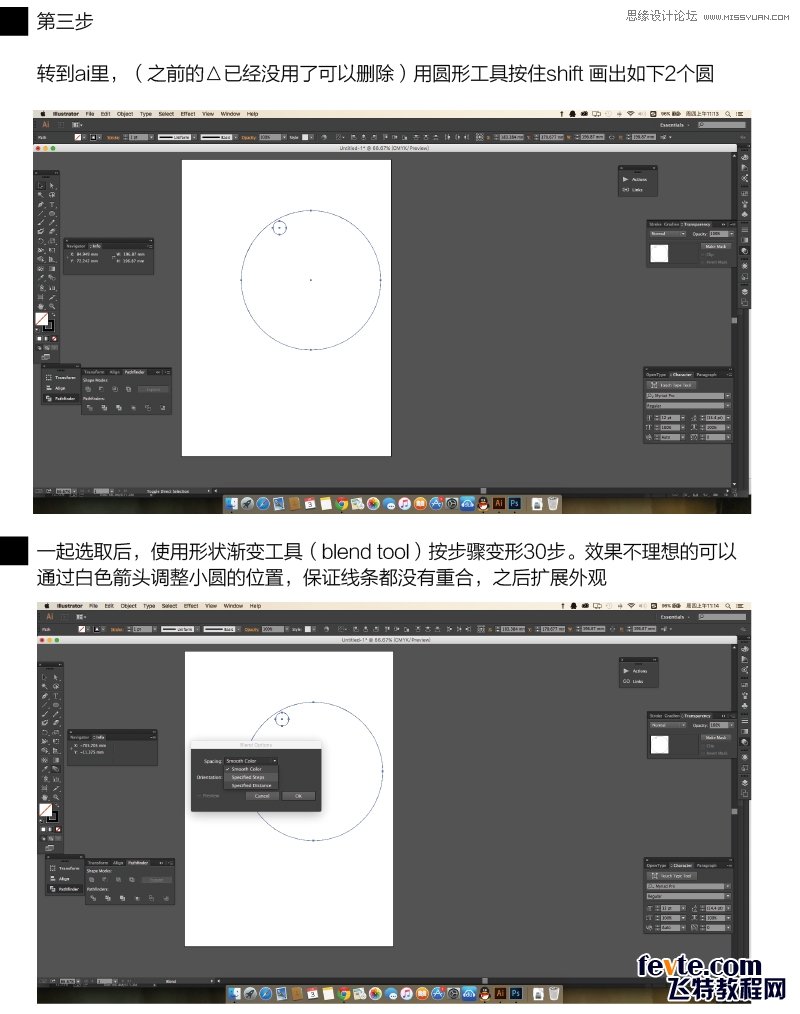Choose Specified Distance in the Spacing list
The image size is (800, 1014).
click(251, 785)
